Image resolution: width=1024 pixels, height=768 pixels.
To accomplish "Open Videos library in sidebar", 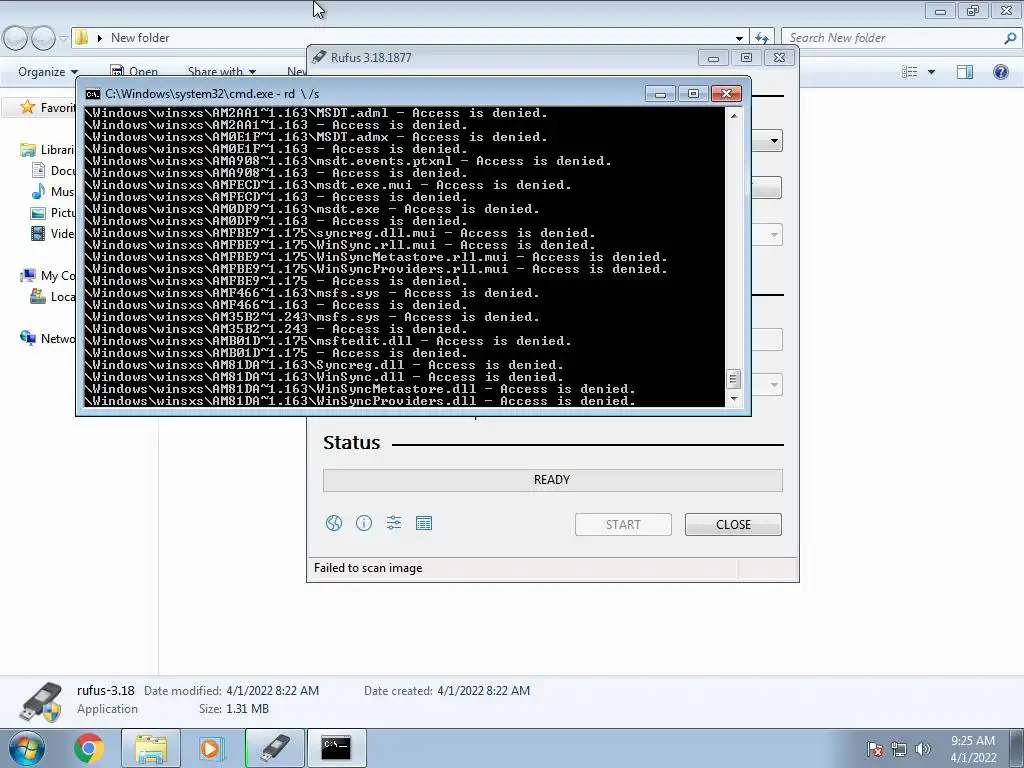I will point(53,233).
